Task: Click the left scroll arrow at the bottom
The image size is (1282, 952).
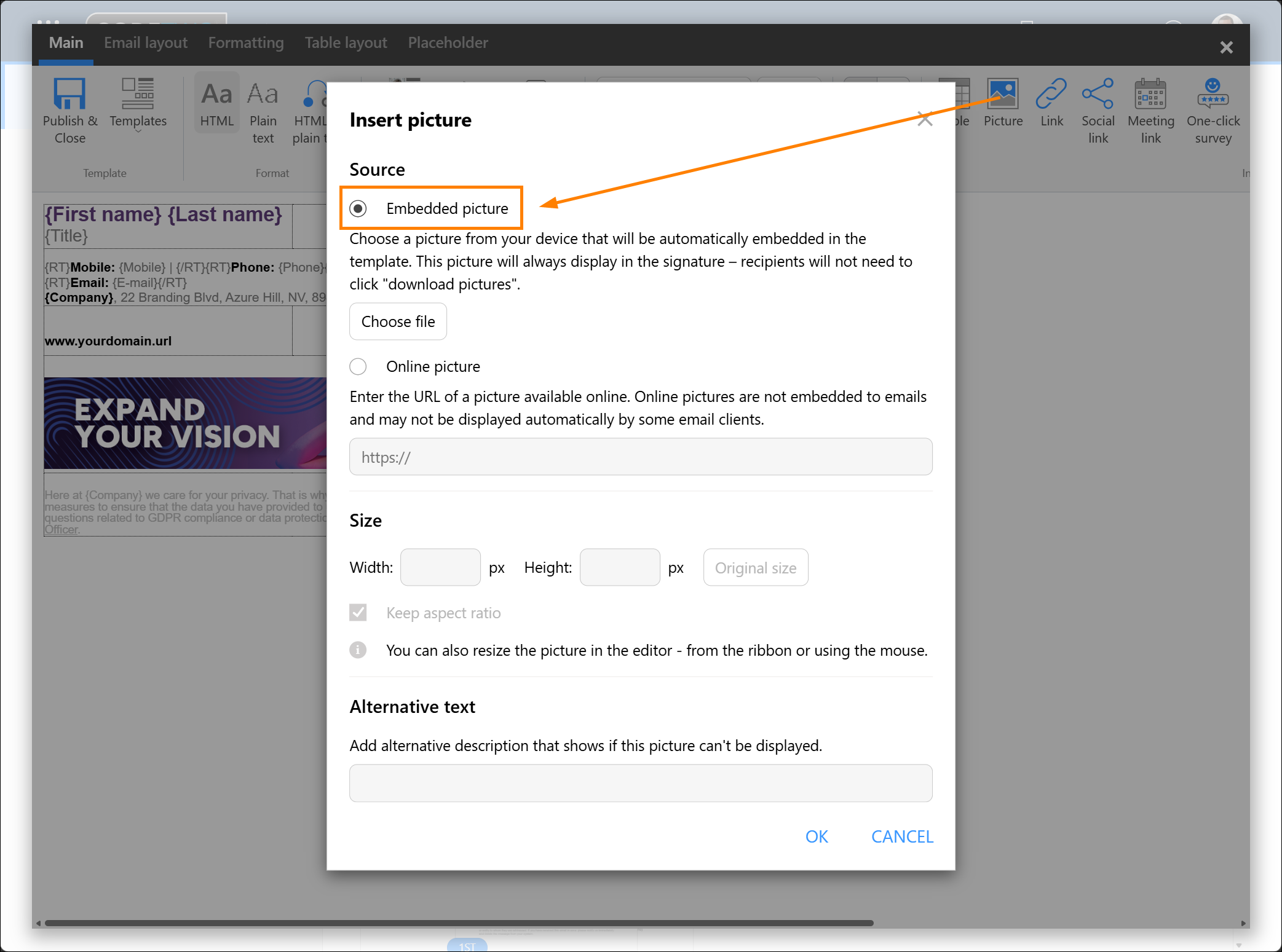Action: click(38, 923)
